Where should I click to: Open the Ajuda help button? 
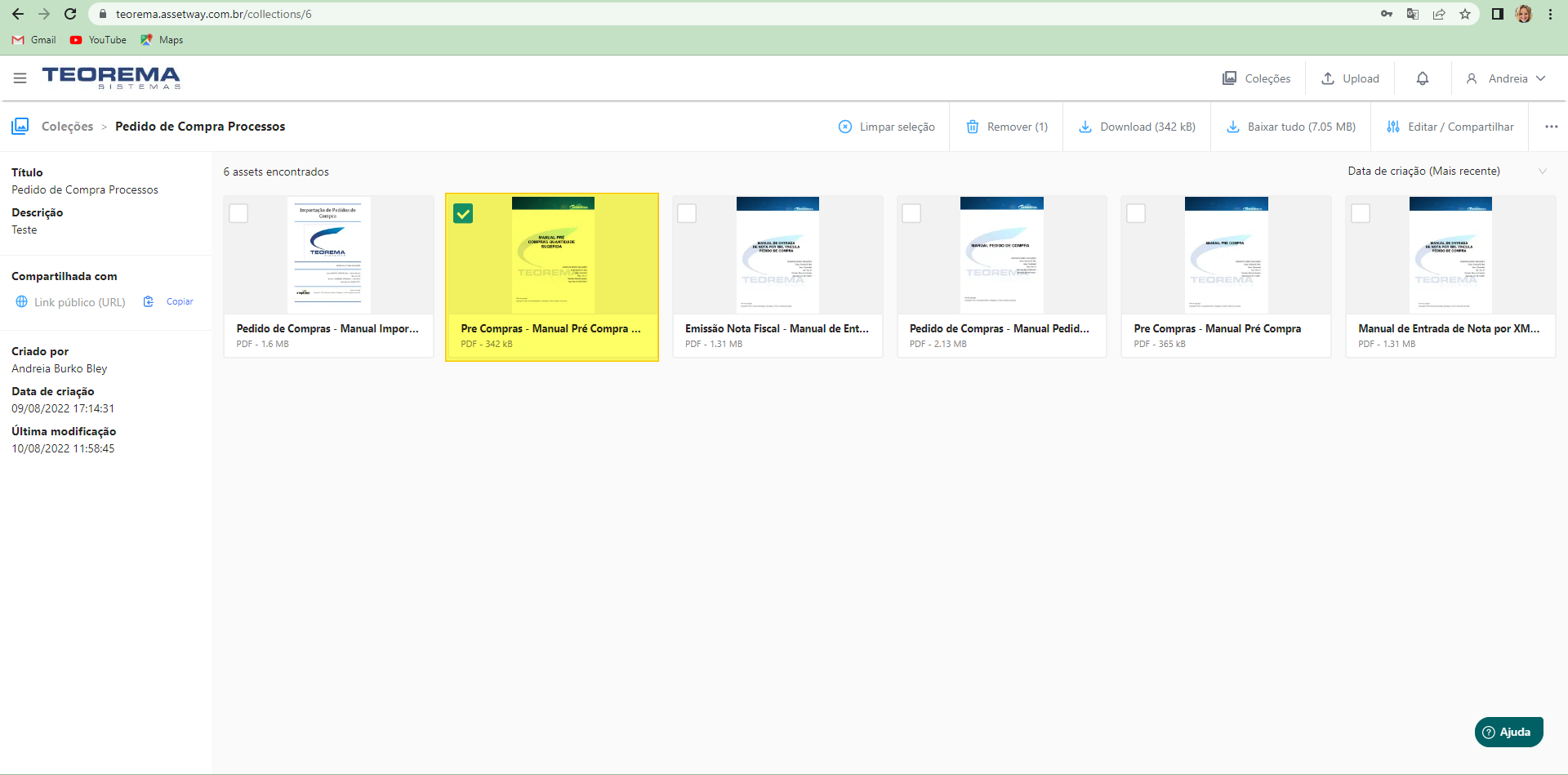(x=1508, y=732)
